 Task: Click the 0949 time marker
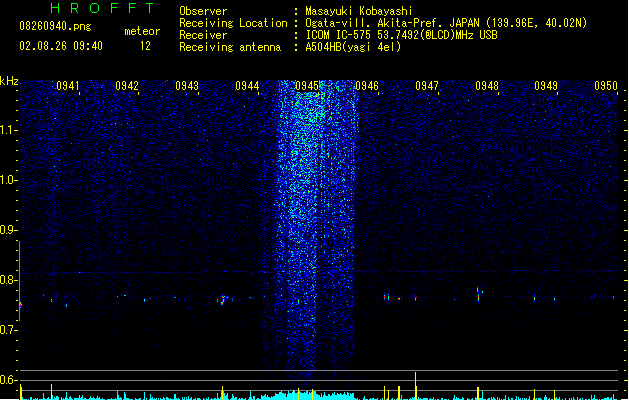[x=546, y=86]
